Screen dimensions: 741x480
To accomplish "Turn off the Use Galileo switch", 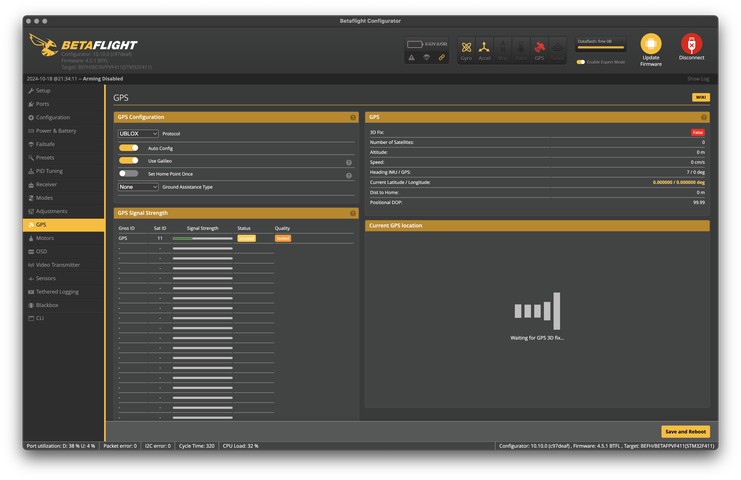I will point(128,161).
